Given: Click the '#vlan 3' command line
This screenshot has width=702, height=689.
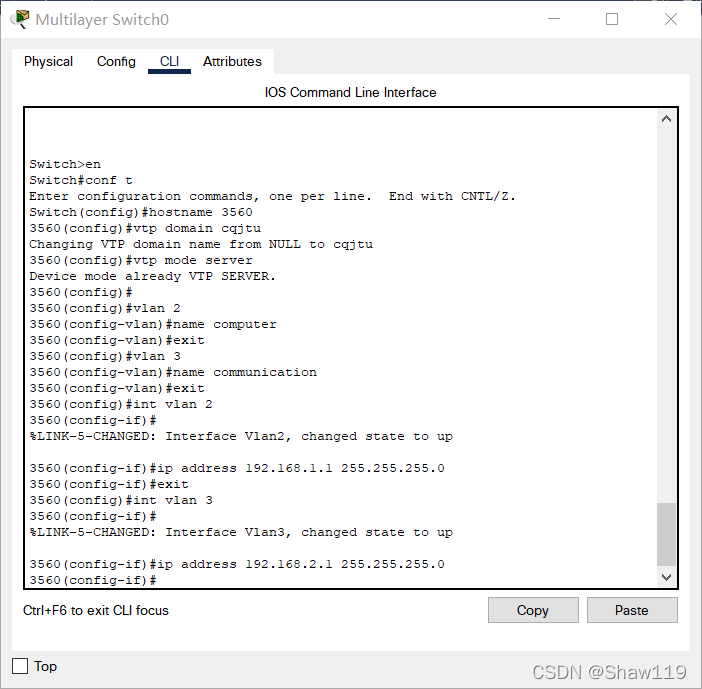Looking at the screenshot, I should pyautogui.click(x=105, y=356).
